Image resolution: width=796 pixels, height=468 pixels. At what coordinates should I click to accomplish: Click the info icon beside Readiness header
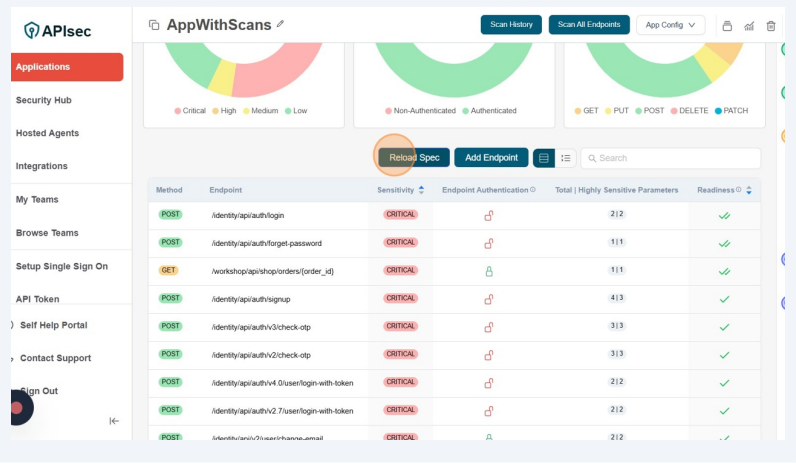pyautogui.click(x=739, y=190)
